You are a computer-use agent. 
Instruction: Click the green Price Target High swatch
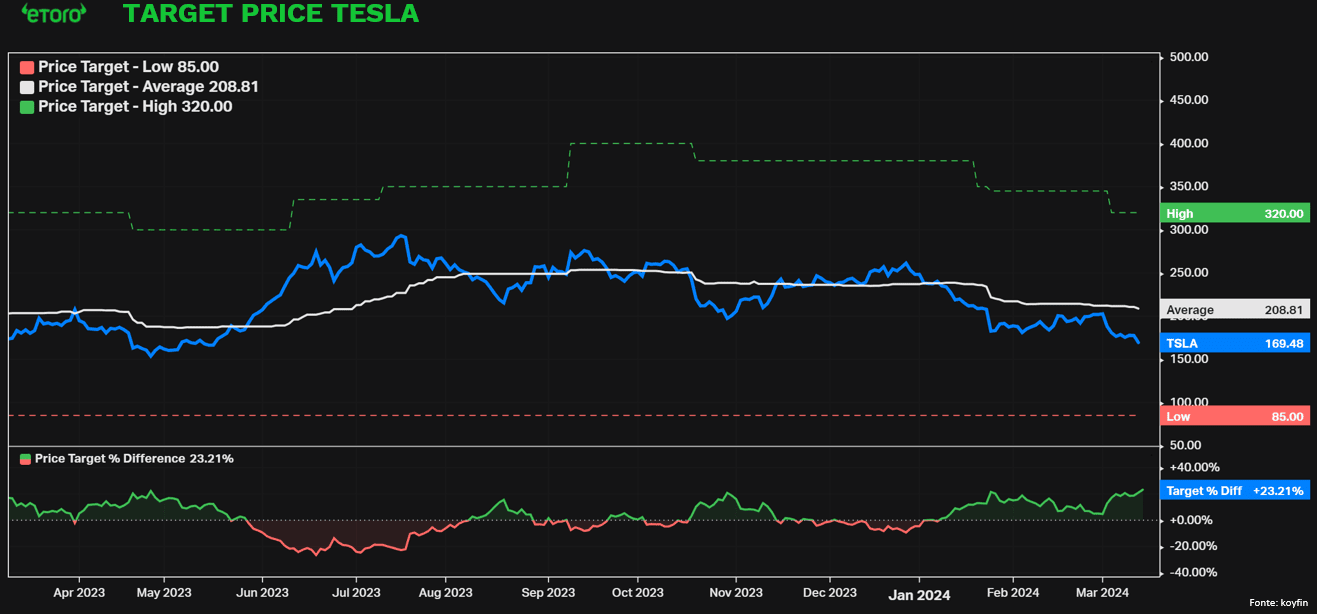click(27, 107)
